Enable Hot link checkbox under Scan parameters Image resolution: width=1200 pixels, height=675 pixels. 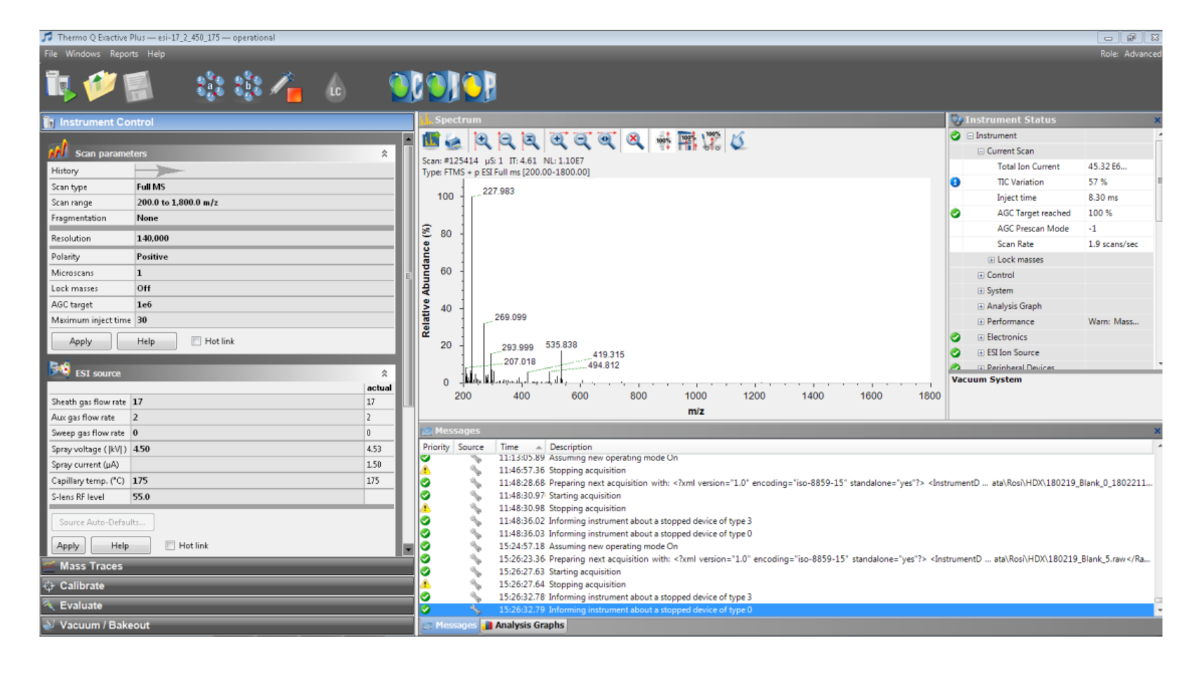[197, 341]
